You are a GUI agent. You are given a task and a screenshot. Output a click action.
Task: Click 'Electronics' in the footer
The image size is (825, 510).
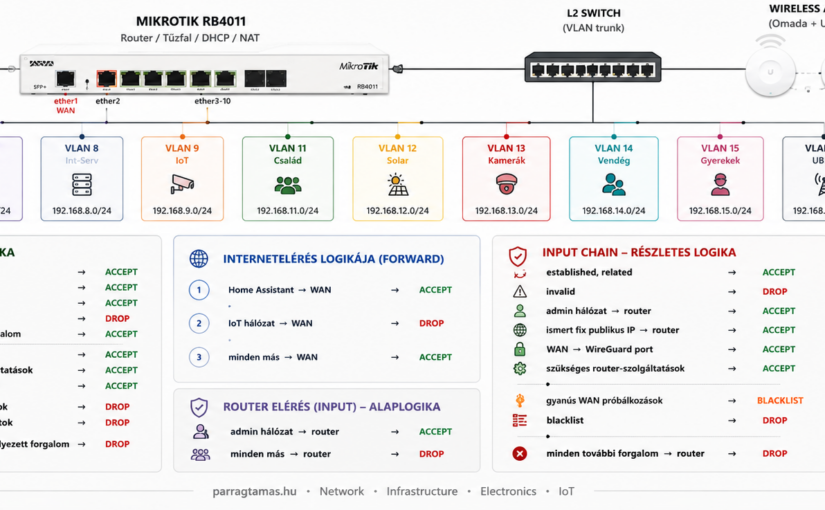click(x=508, y=492)
